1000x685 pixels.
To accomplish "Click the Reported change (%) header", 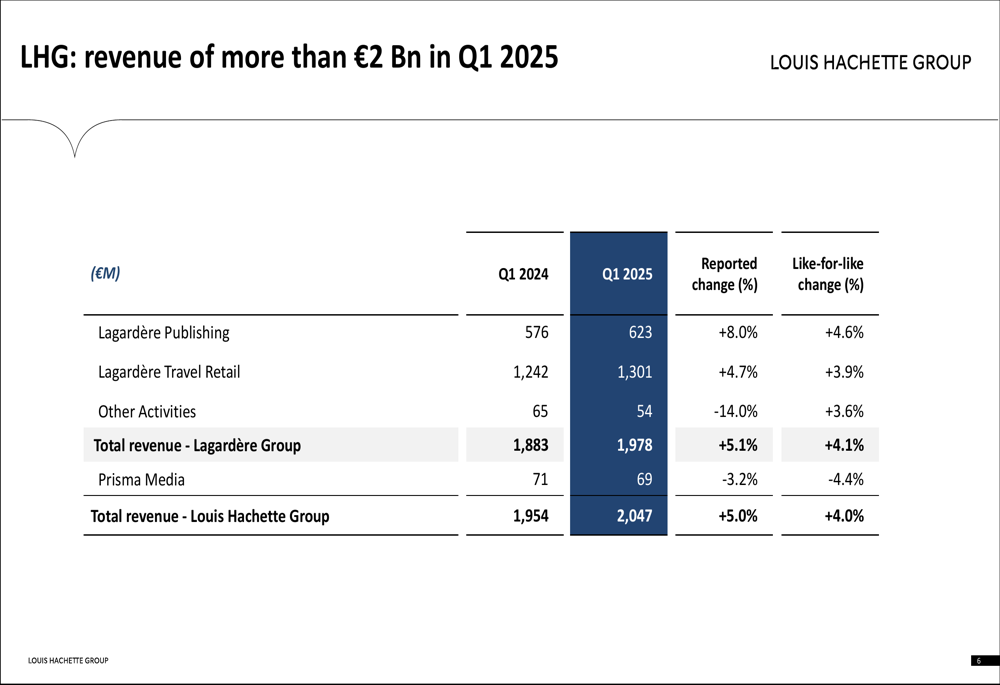I will (725, 274).
